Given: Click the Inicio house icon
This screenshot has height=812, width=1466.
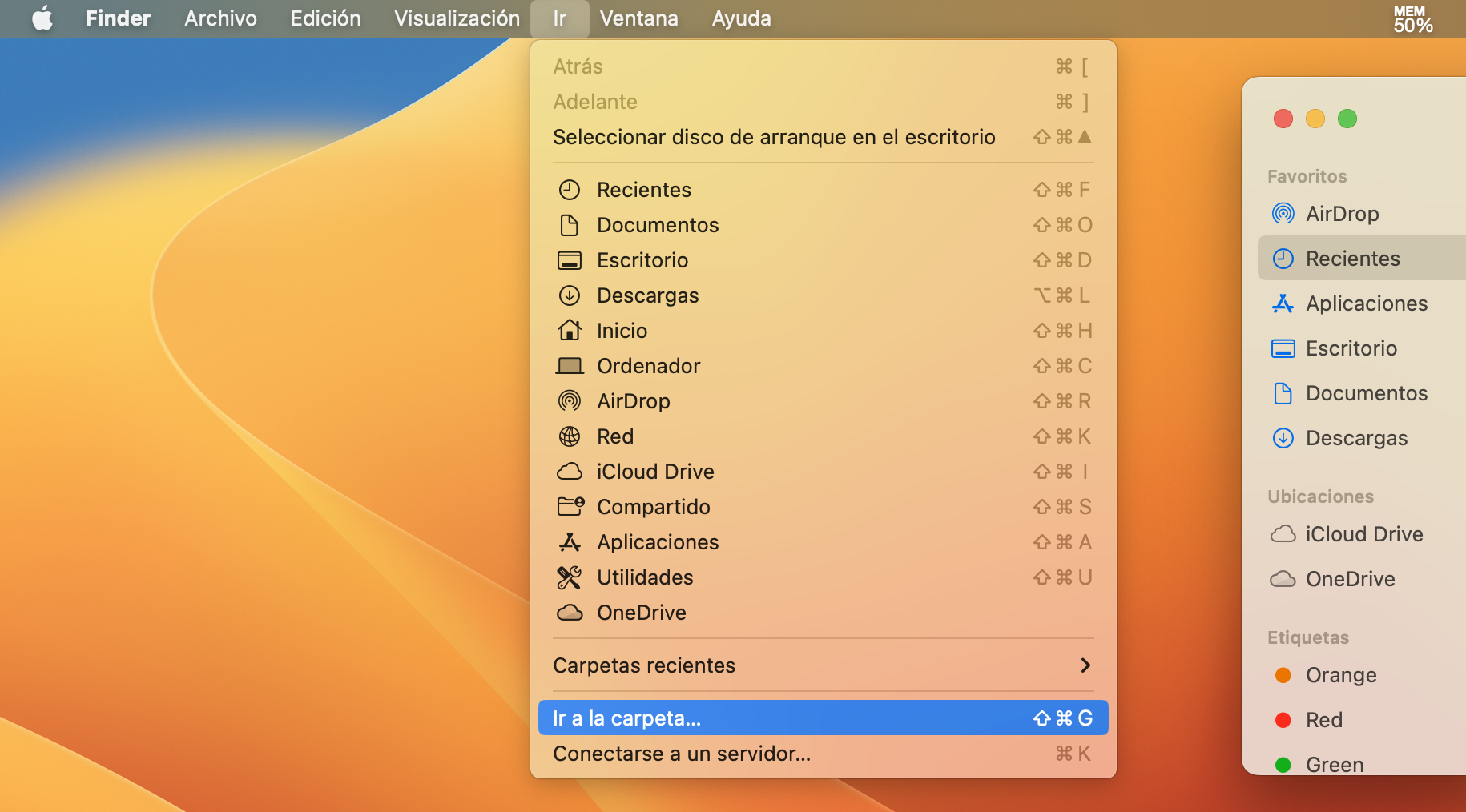Looking at the screenshot, I should (x=569, y=330).
